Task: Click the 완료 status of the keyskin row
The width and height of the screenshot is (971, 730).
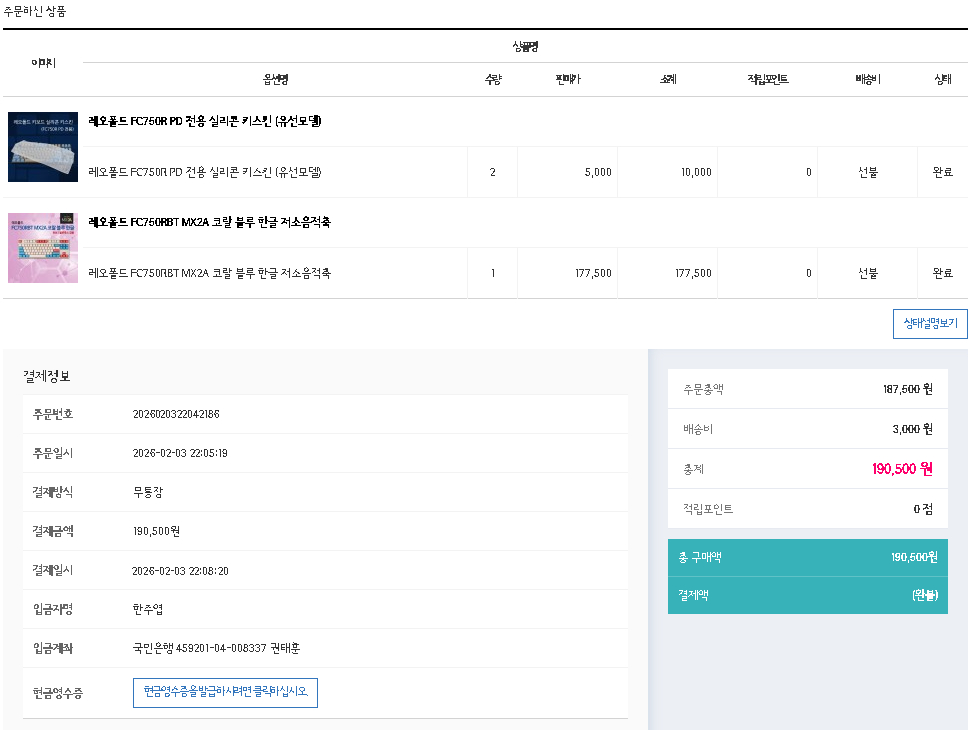Action: click(942, 171)
